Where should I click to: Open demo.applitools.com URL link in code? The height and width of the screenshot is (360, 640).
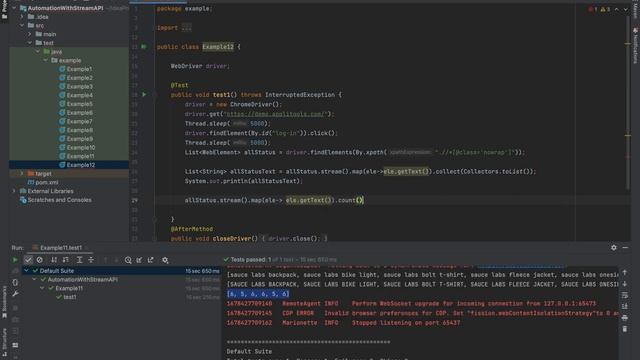[x=276, y=114]
